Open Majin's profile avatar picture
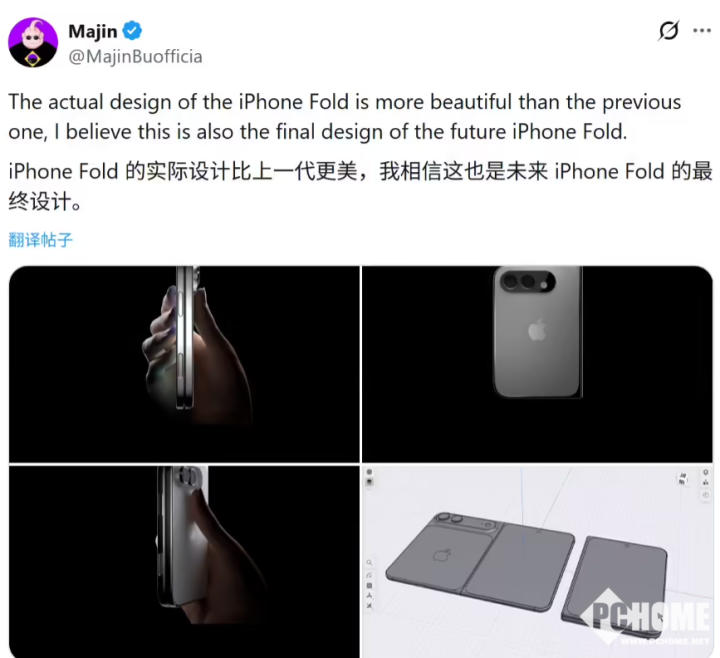Viewport: 720px width, 658px height. [x=33, y=42]
